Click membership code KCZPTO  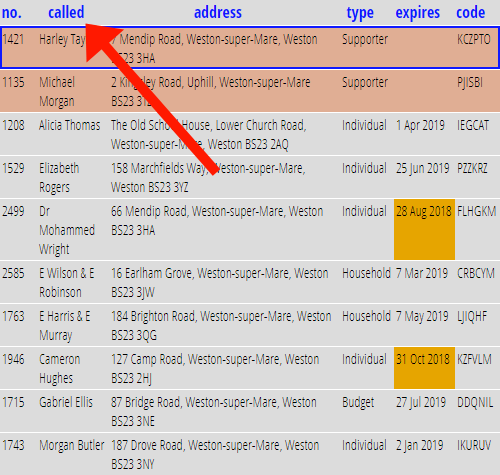point(474,39)
